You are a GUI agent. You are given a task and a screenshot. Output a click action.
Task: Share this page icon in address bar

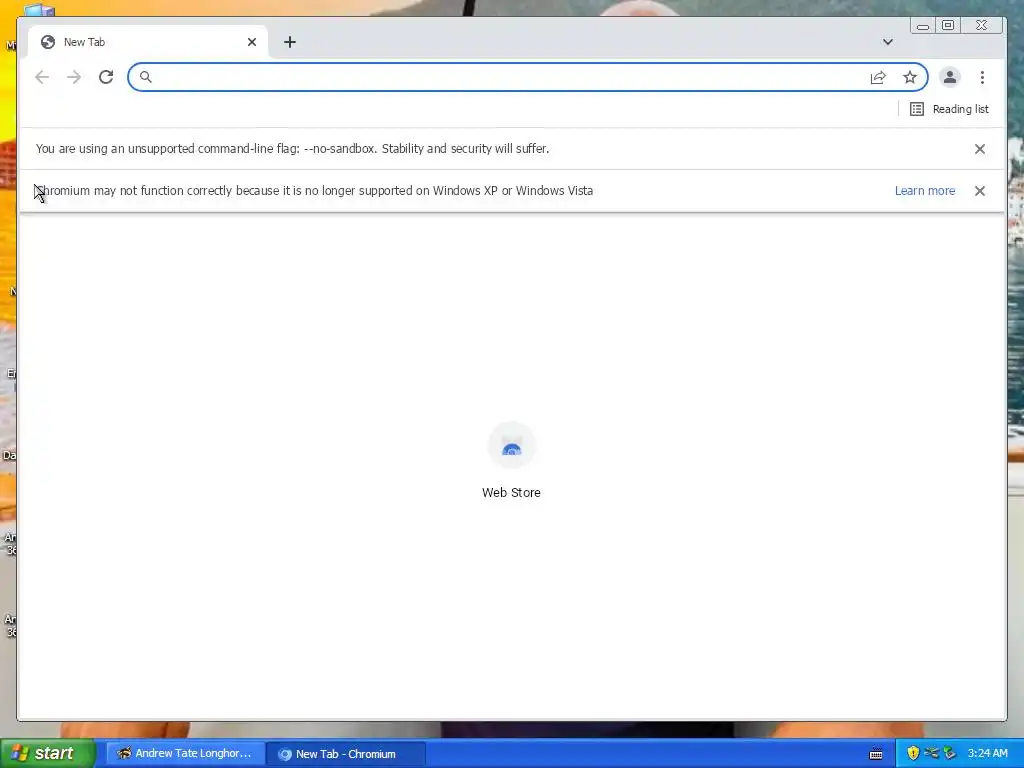(878, 78)
